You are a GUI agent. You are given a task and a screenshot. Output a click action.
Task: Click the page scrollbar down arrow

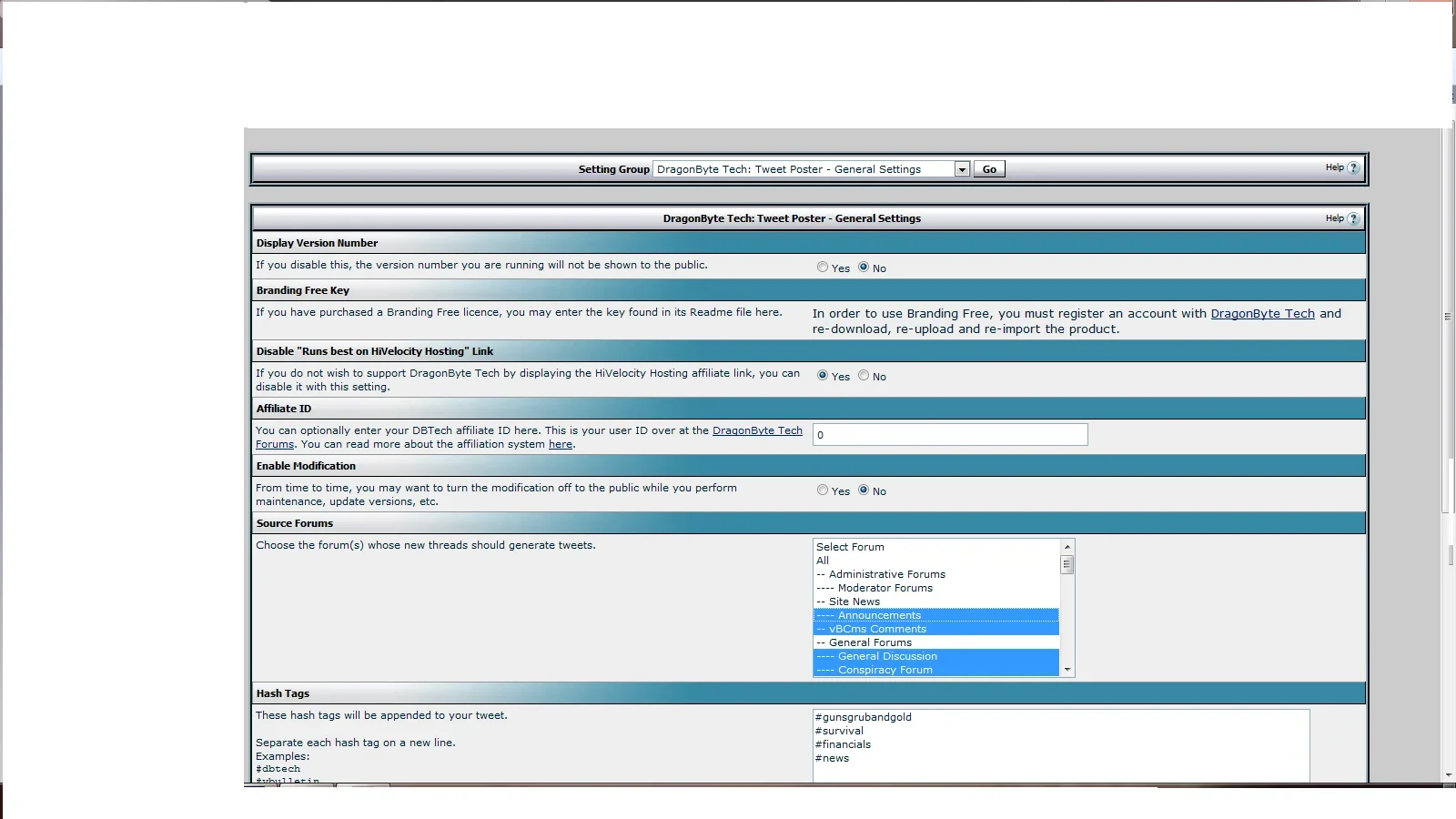(x=1449, y=775)
